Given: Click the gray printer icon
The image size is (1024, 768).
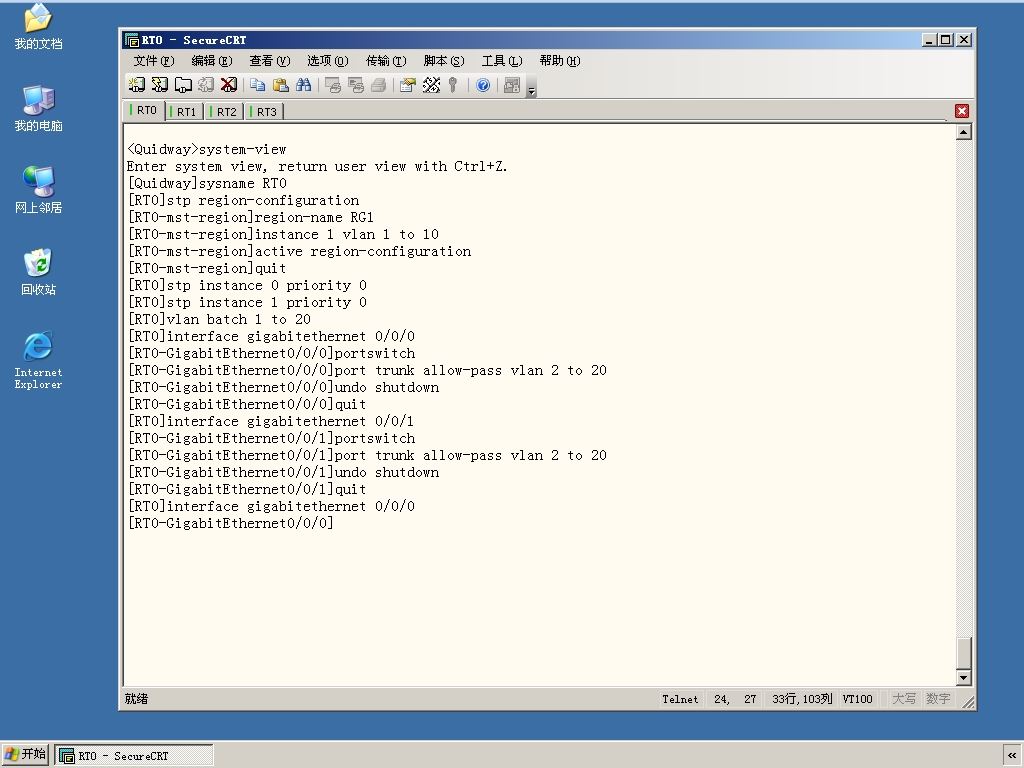Looking at the screenshot, I should (379, 85).
